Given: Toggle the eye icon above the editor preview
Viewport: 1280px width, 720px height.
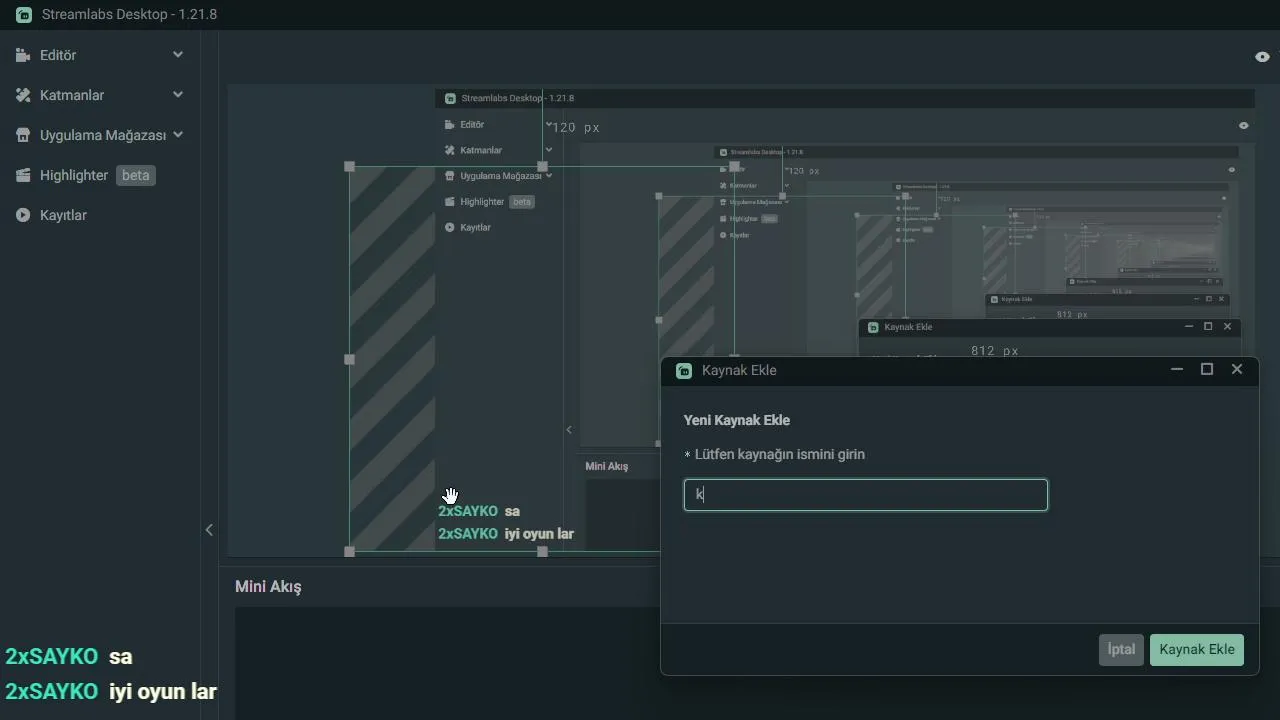Looking at the screenshot, I should pos(1262,57).
